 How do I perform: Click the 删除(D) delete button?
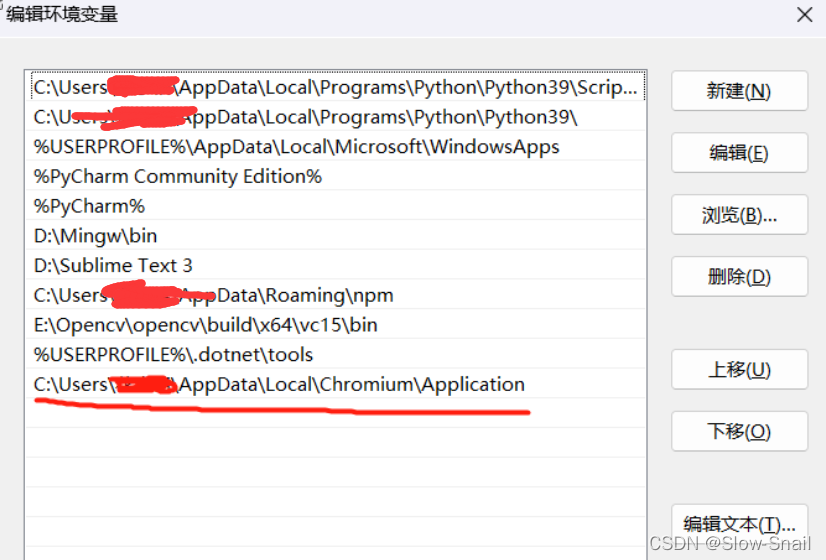[x=739, y=277]
